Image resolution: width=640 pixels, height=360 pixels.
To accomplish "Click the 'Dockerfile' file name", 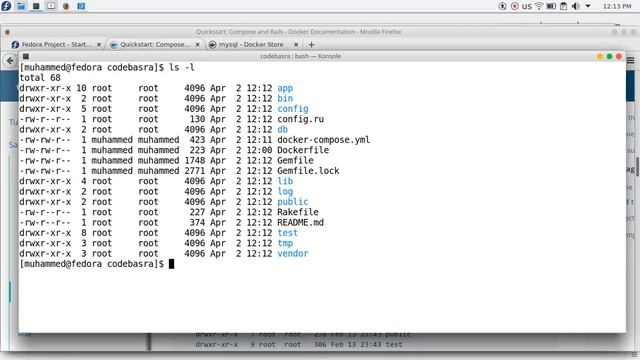I will (x=303, y=150).
